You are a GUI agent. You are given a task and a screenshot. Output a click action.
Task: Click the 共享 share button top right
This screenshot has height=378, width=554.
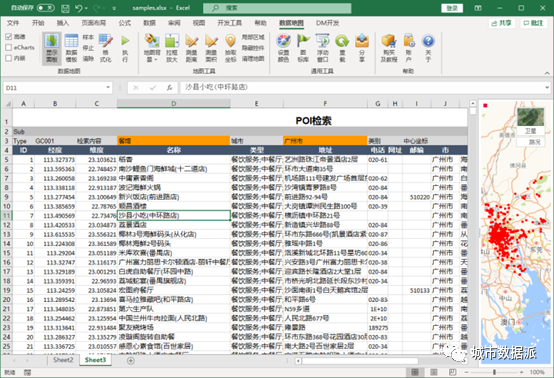pyautogui.click(x=502, y=23)
